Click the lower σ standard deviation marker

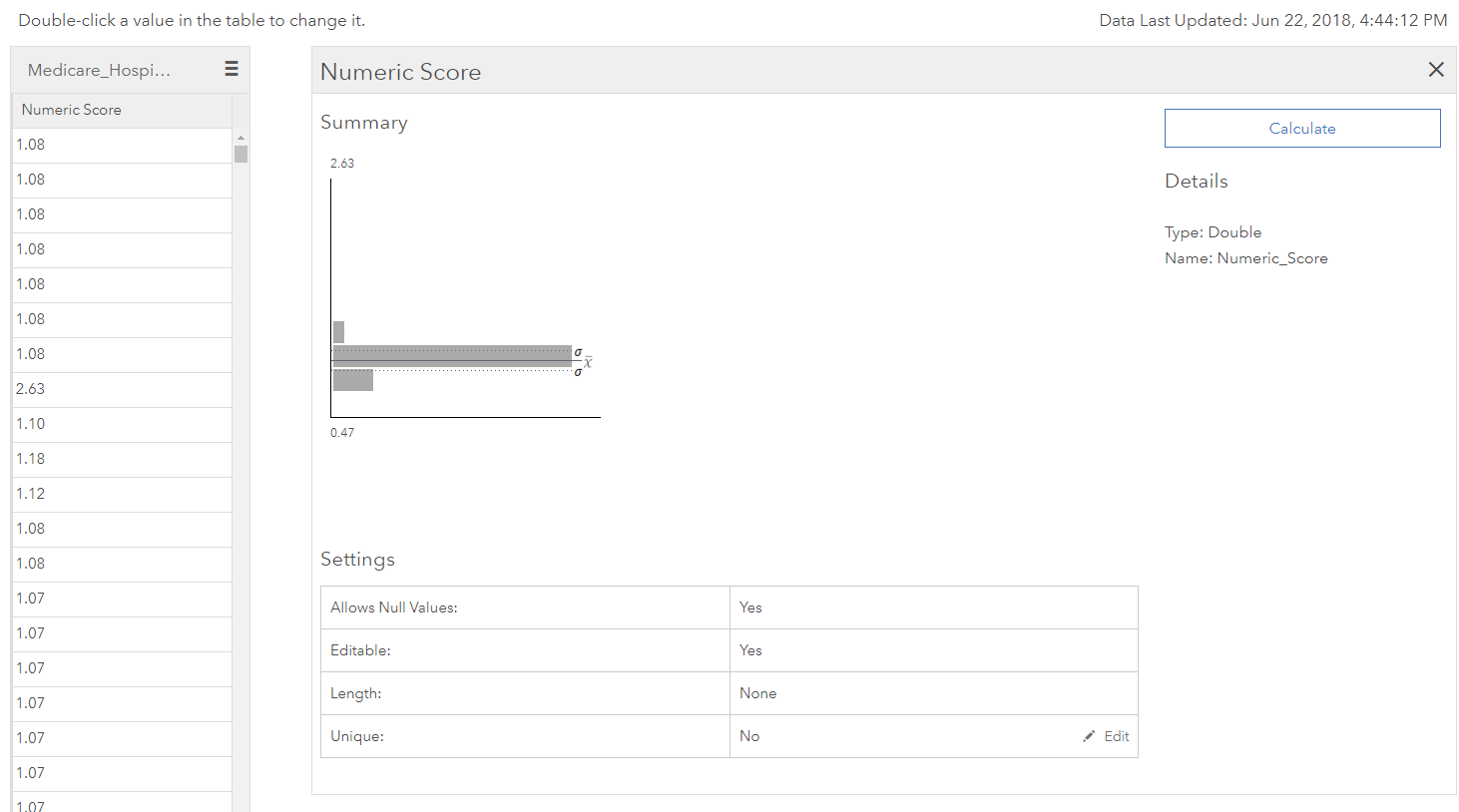pyautogui.click(x=579, y=372)
